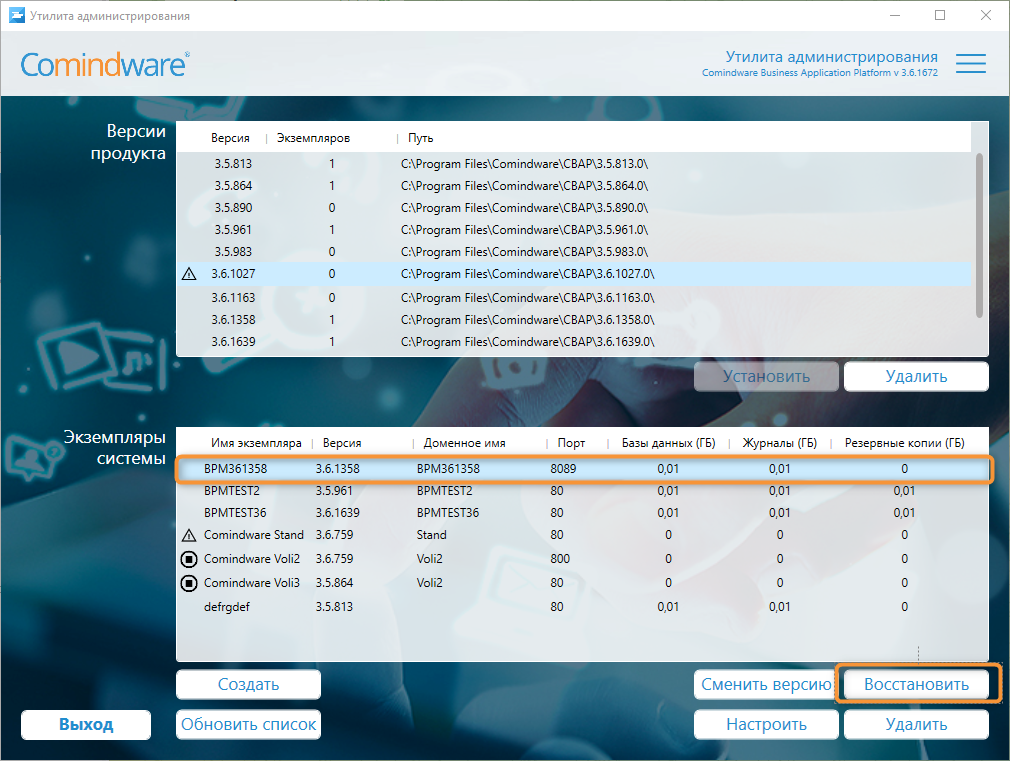Click the product versions list scrollbar
Viewport: 1010px width, 761px height.
point(979,235)
